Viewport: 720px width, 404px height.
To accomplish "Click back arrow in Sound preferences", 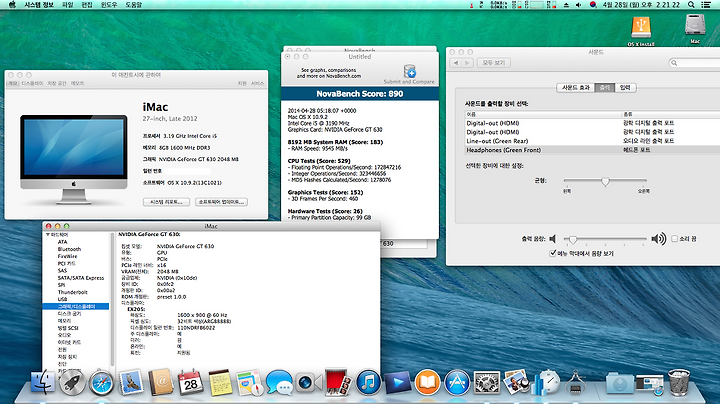I will tap(456, 63).
